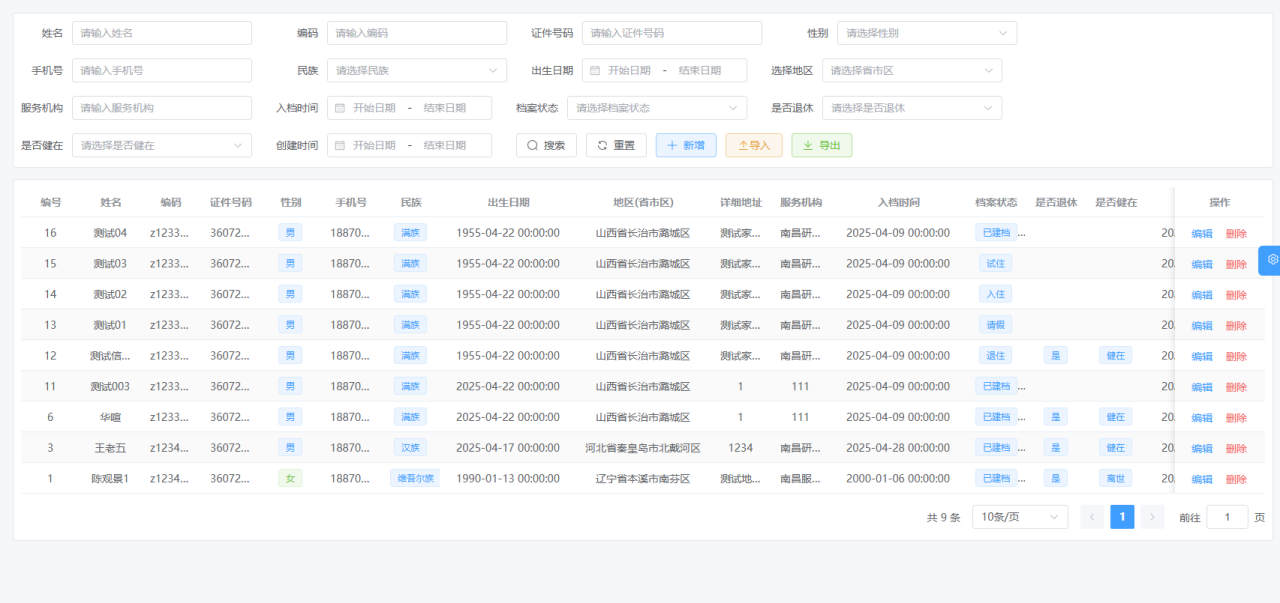Click 离世 tag in 陈观景1 row
1280x603 pixels.
(x=1115, y=478)
